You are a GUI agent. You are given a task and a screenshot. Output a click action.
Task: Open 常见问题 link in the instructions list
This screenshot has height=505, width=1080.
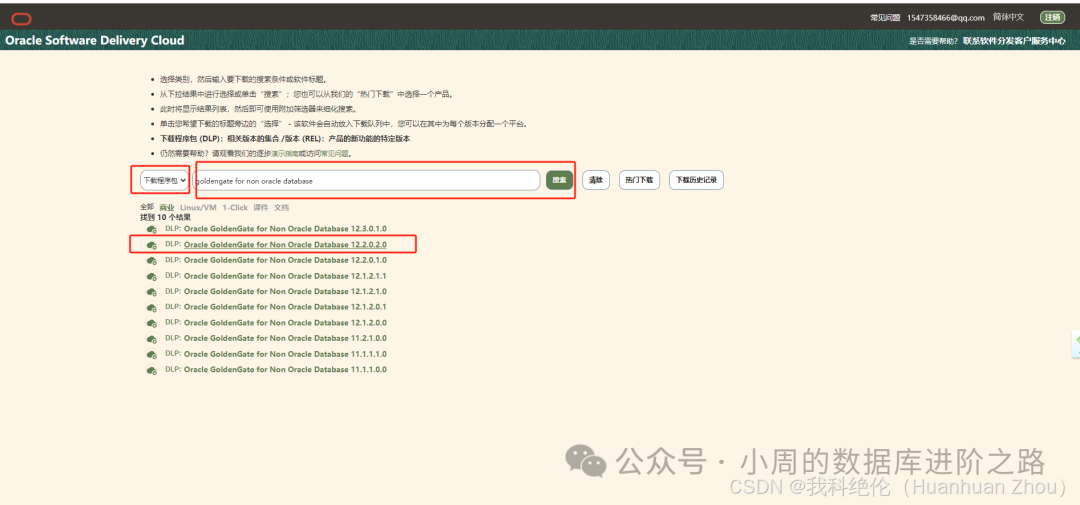coord(335,154)
